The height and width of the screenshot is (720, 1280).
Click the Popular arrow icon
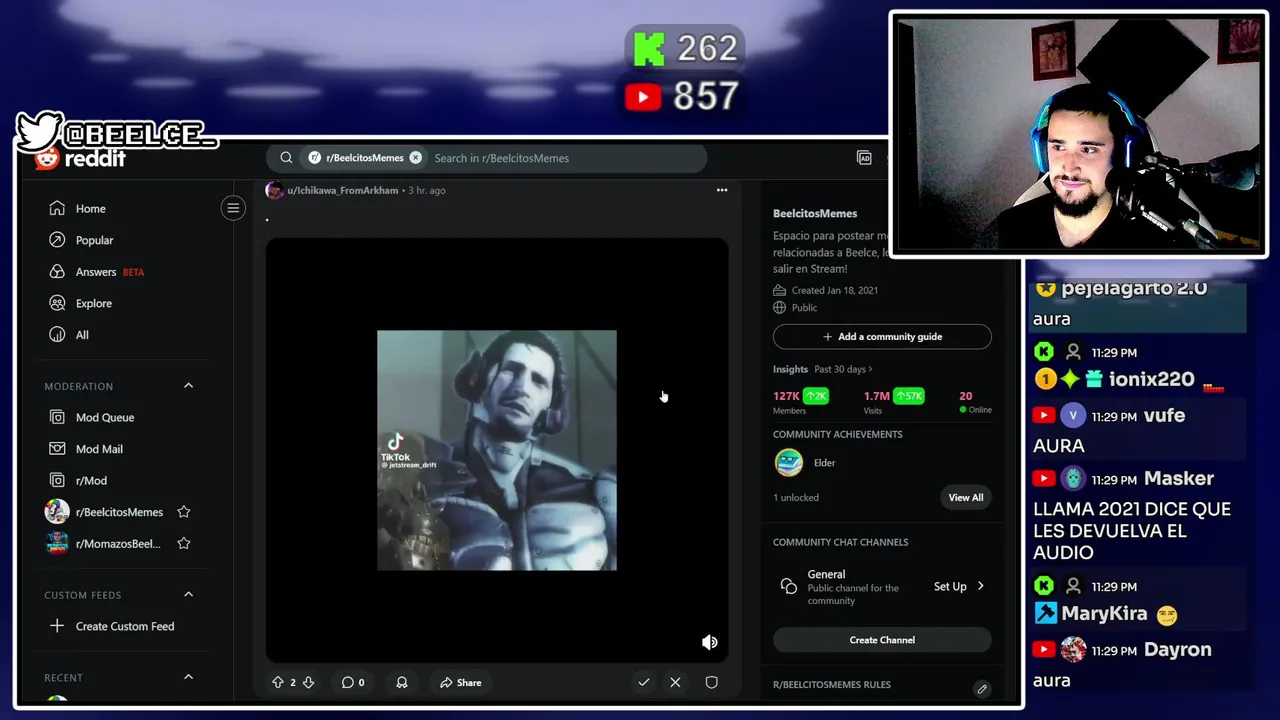(57, 240)
